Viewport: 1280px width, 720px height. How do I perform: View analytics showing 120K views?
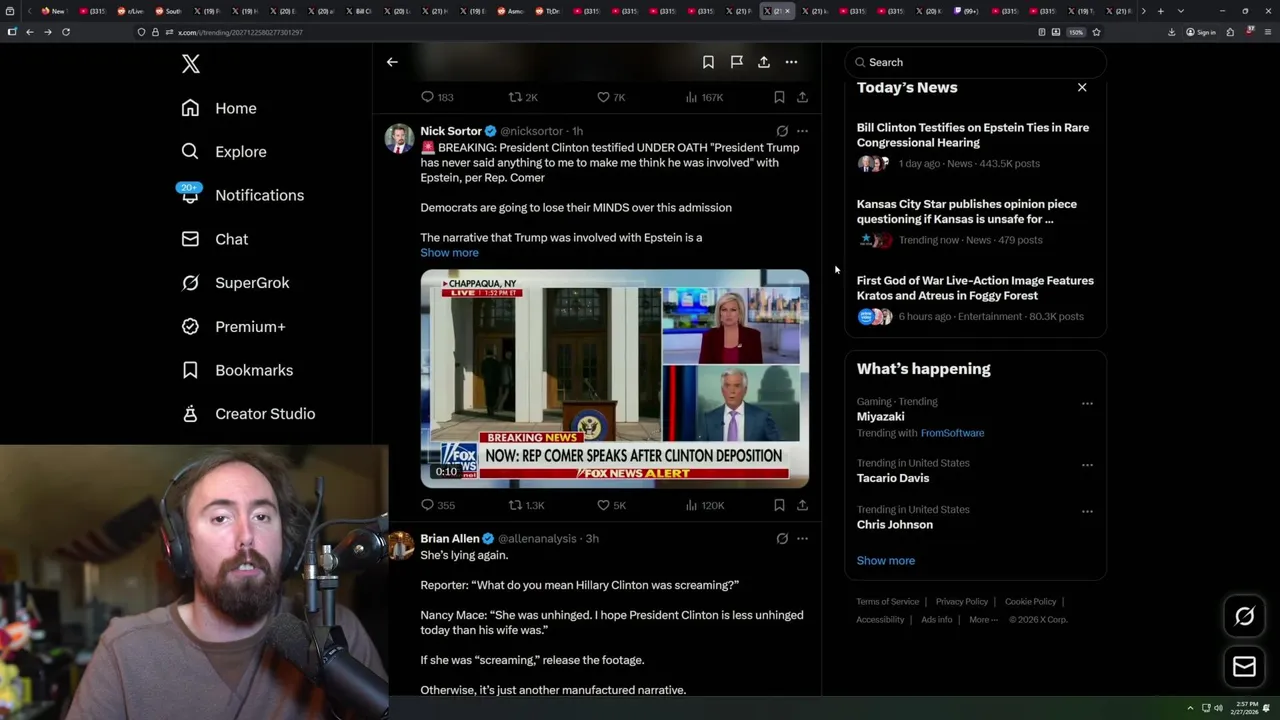click(x=704, y=505)
